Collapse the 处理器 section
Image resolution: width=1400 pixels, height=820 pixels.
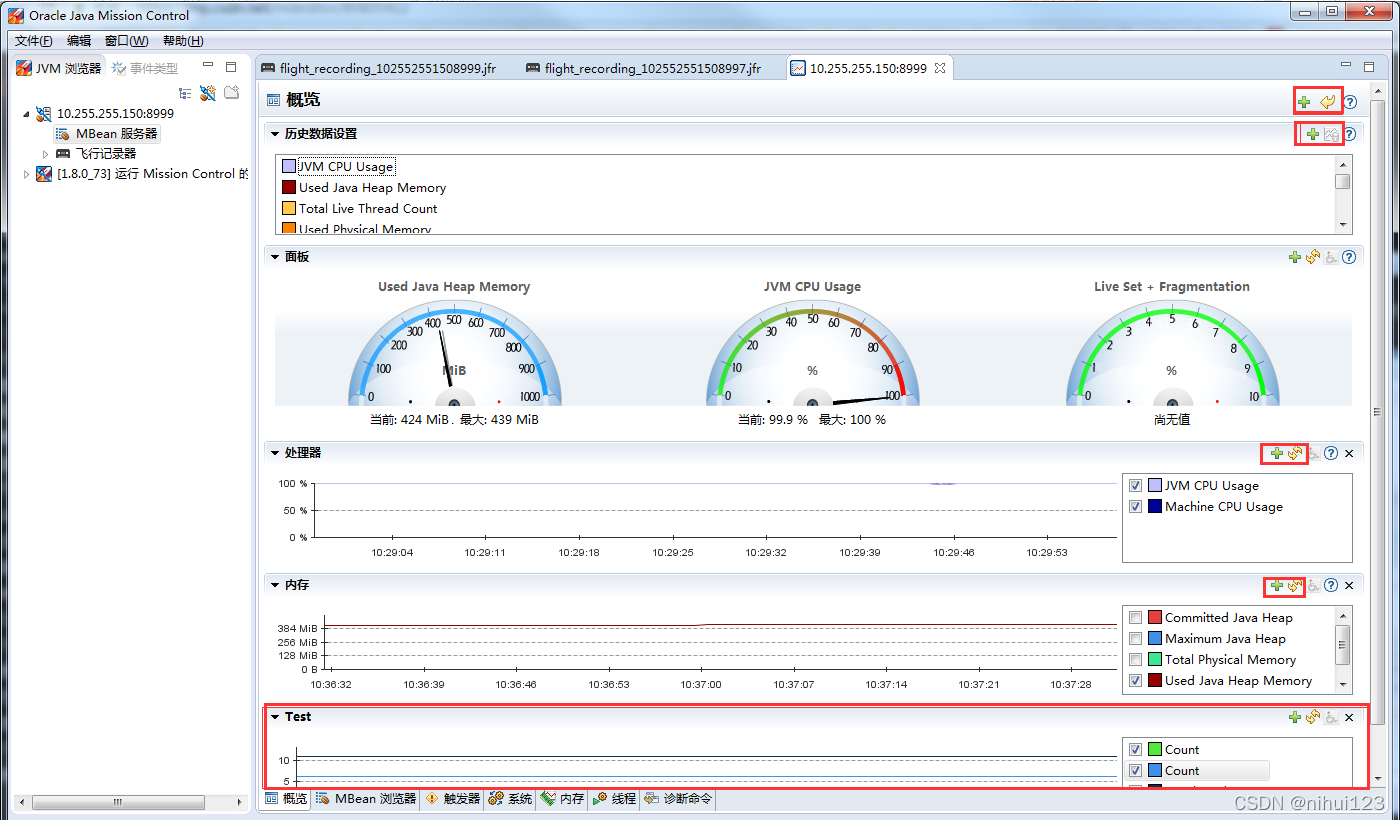coord(275,453)
